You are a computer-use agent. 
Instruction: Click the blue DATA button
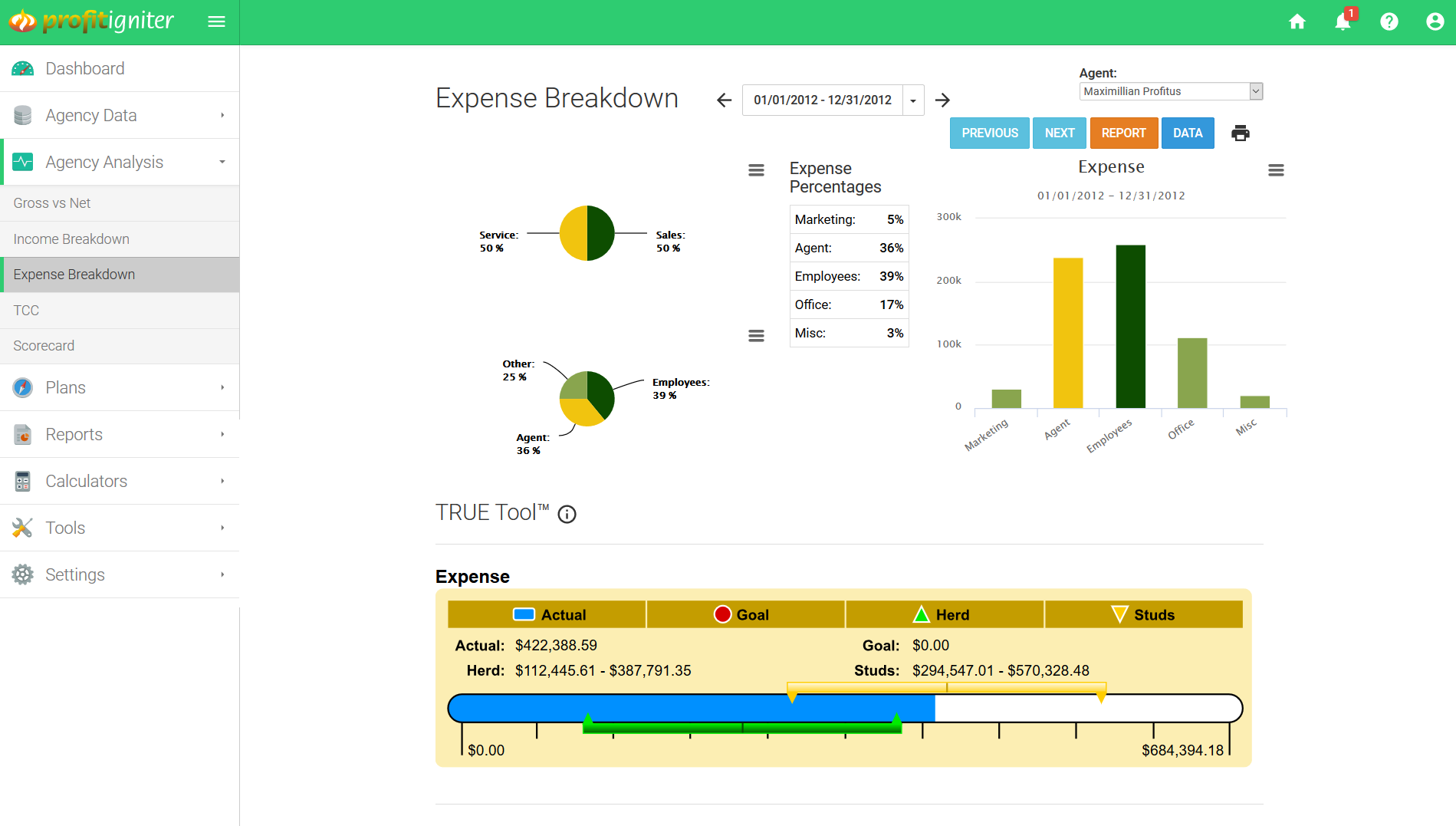click(1187, 133)
